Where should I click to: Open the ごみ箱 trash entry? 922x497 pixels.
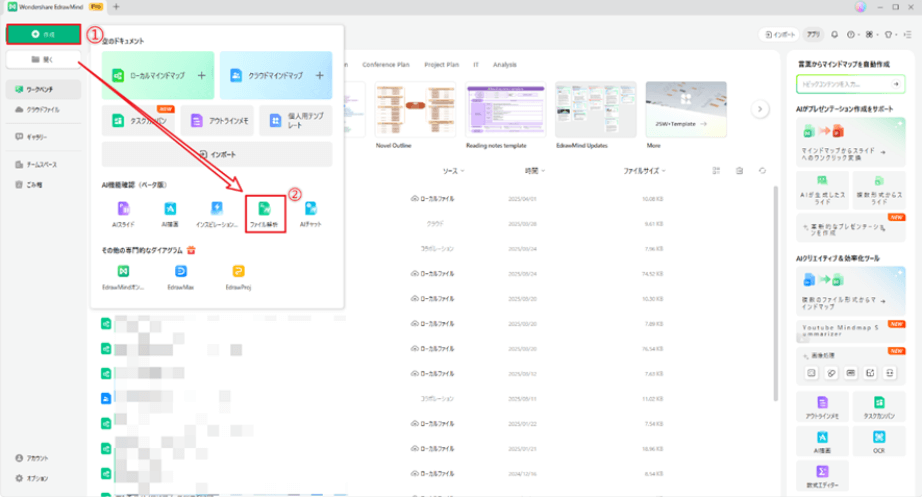click(x=44, y=185)
